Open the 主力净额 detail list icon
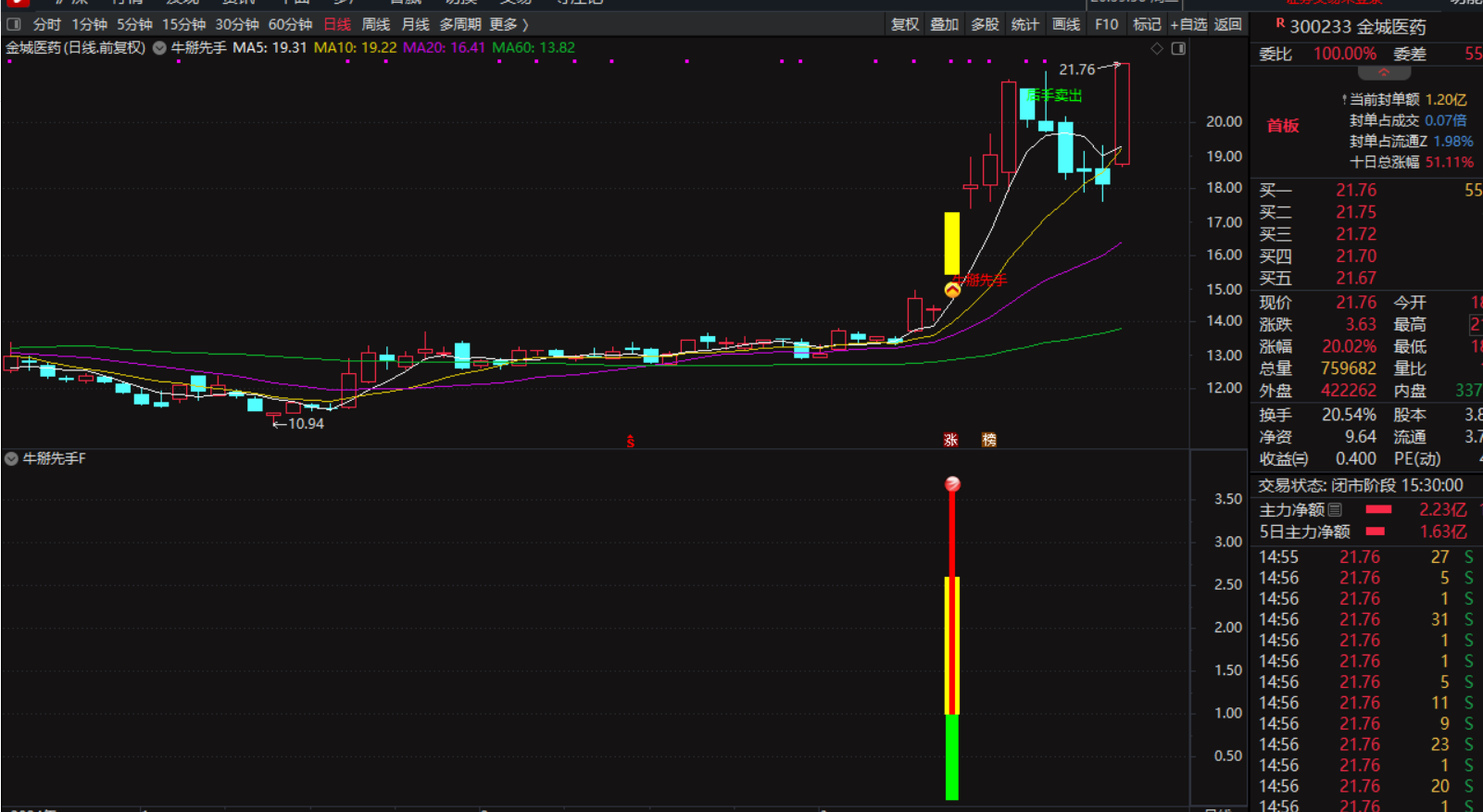 click(1335, 509)
